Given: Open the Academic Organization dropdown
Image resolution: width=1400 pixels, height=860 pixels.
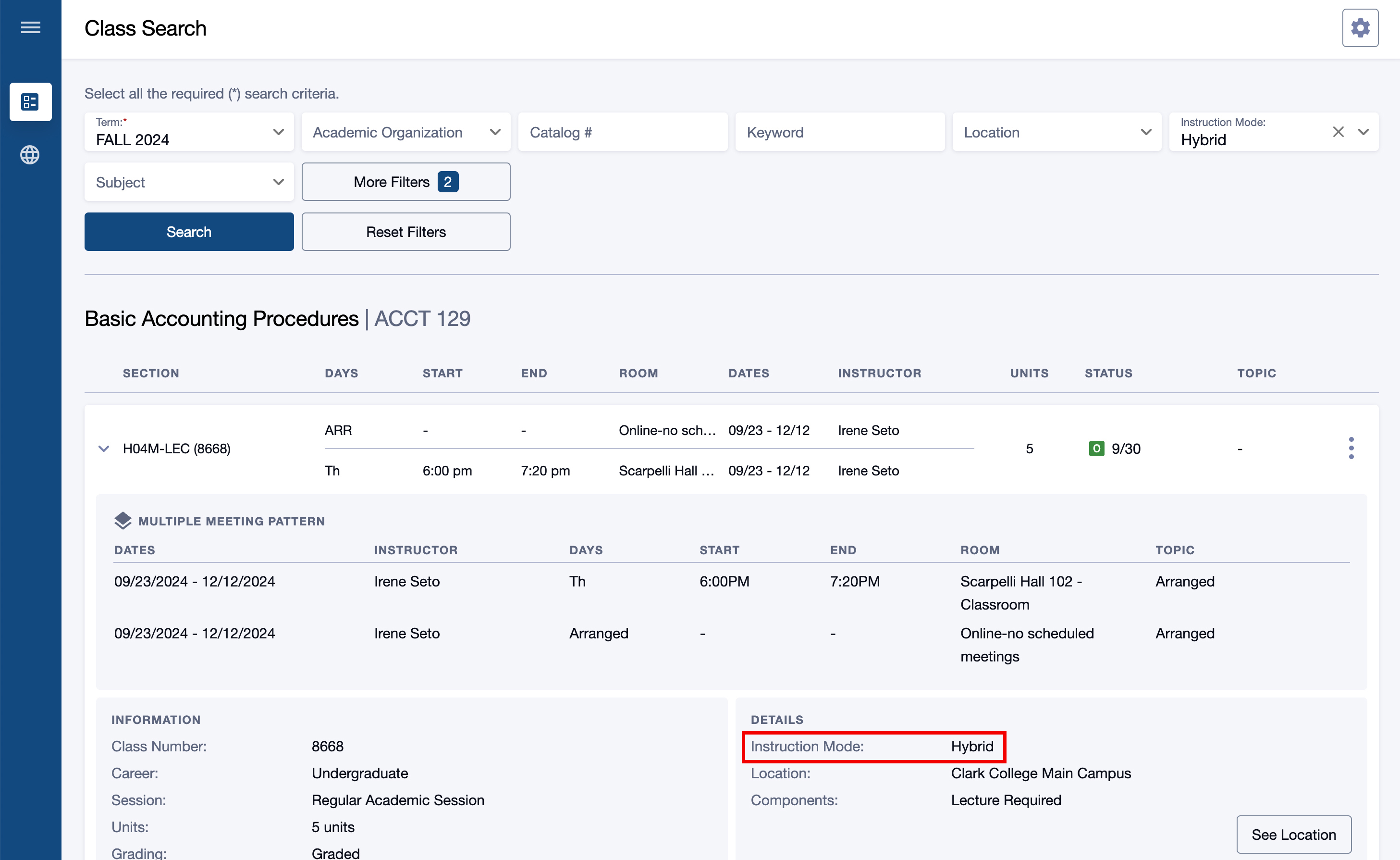Looking at the screenshot, I should pos(406,132).
